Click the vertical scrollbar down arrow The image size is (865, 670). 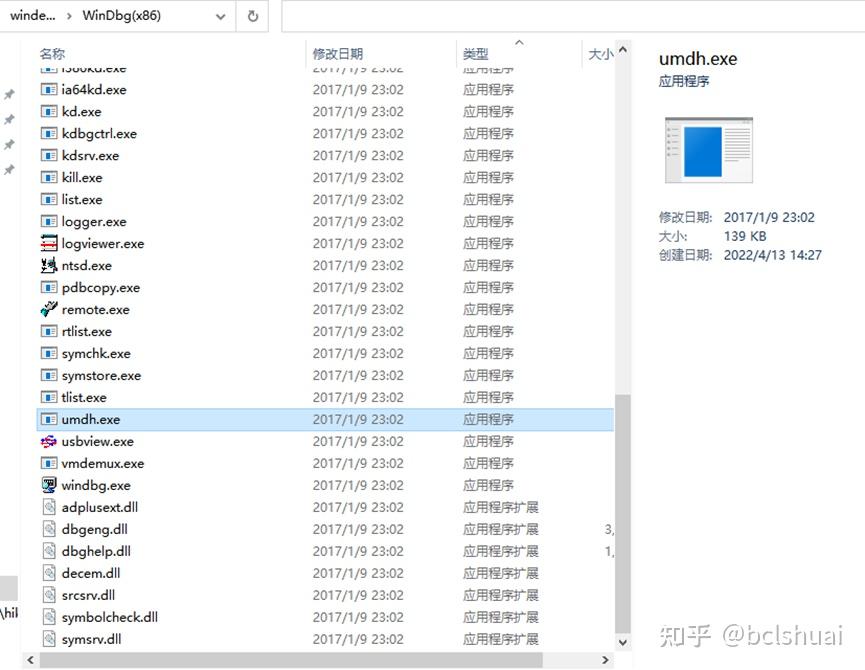point(623,642)
